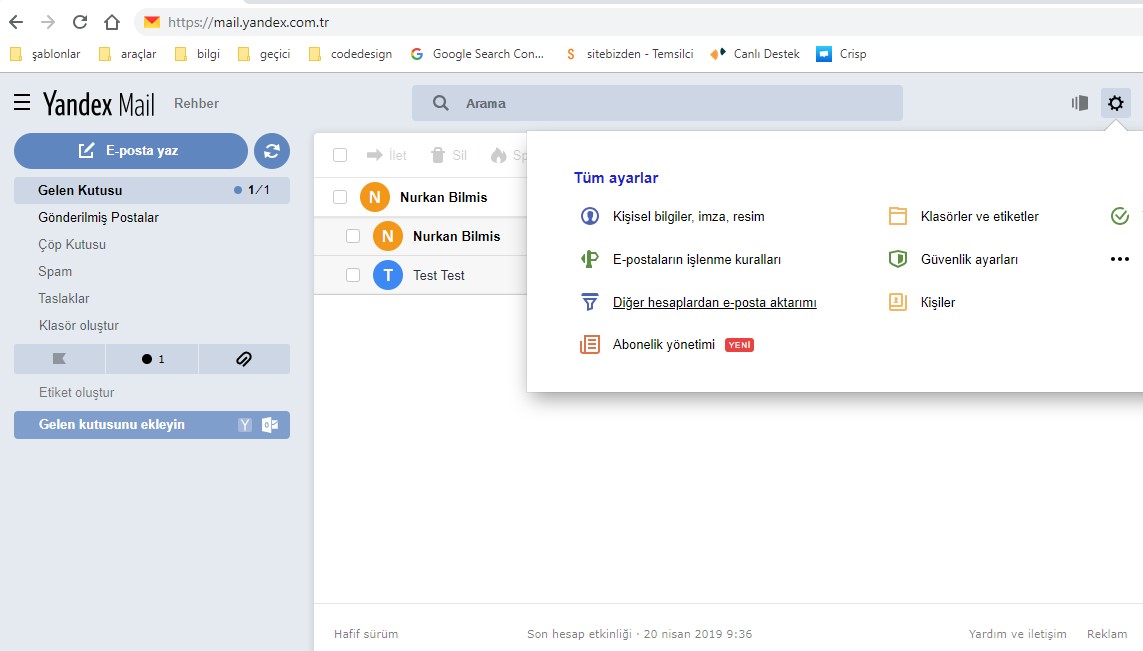Click the security shield icon
The height and width of the screenshot is (651, 1143).
click(898, 259)
